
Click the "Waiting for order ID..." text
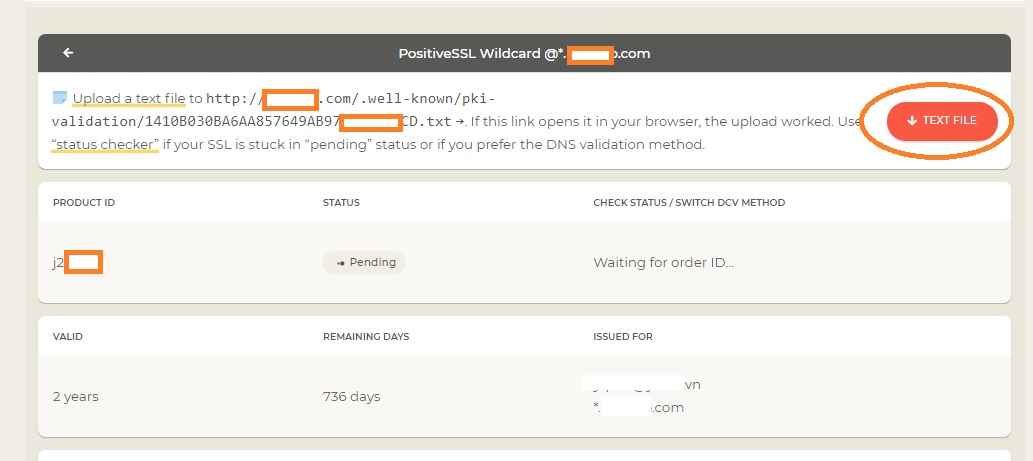click(663, 262)
